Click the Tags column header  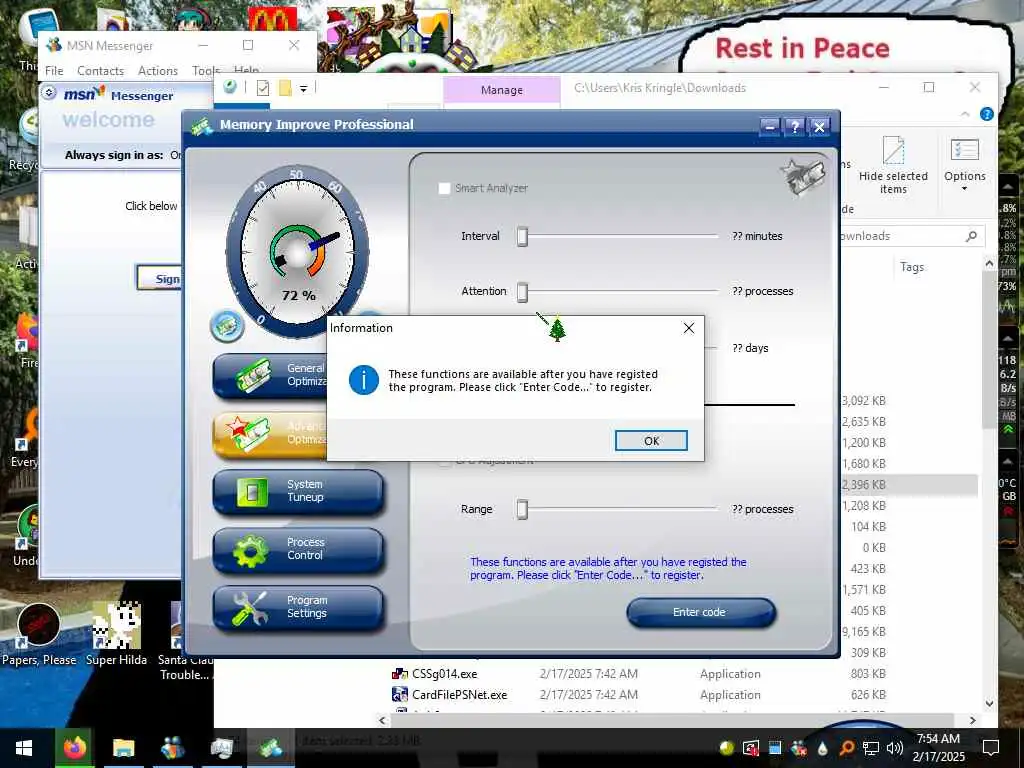[x=912, y=267]
